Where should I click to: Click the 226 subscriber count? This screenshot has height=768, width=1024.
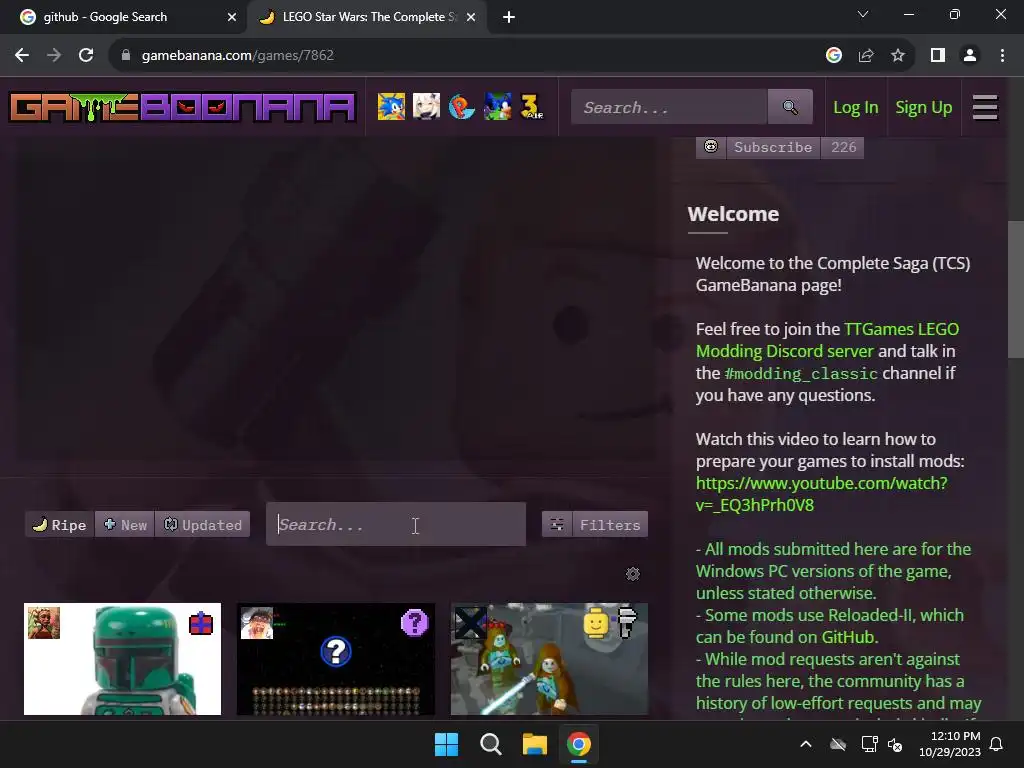(843, 147)
